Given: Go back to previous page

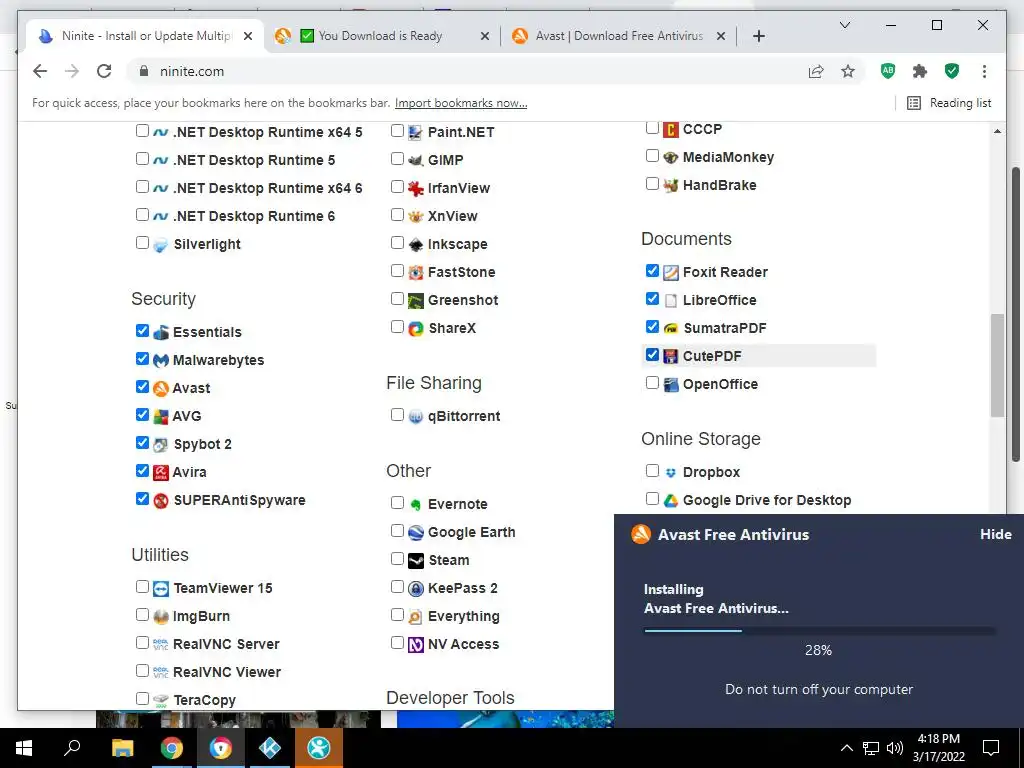Looking at the screenshot, I should [40, 71].
